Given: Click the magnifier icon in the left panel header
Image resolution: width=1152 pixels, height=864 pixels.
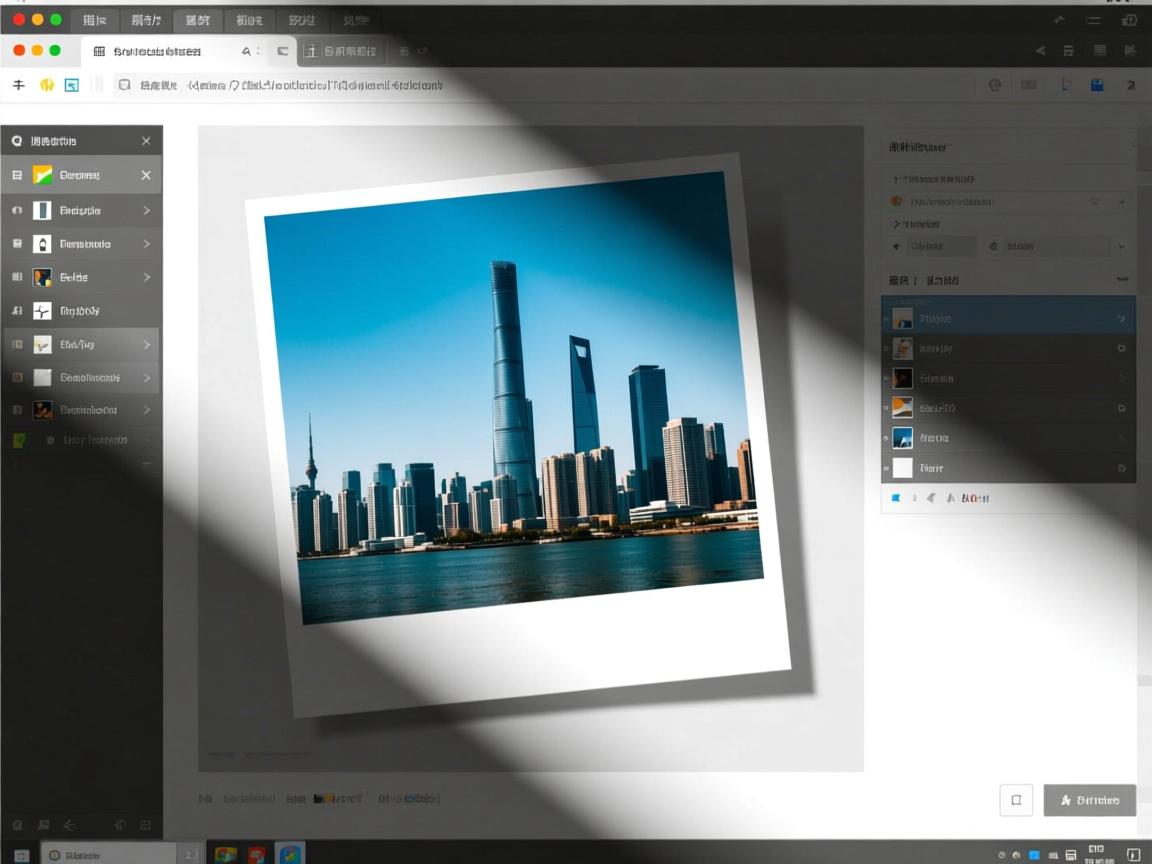Looking at the screenshot, I should (17, 141).
